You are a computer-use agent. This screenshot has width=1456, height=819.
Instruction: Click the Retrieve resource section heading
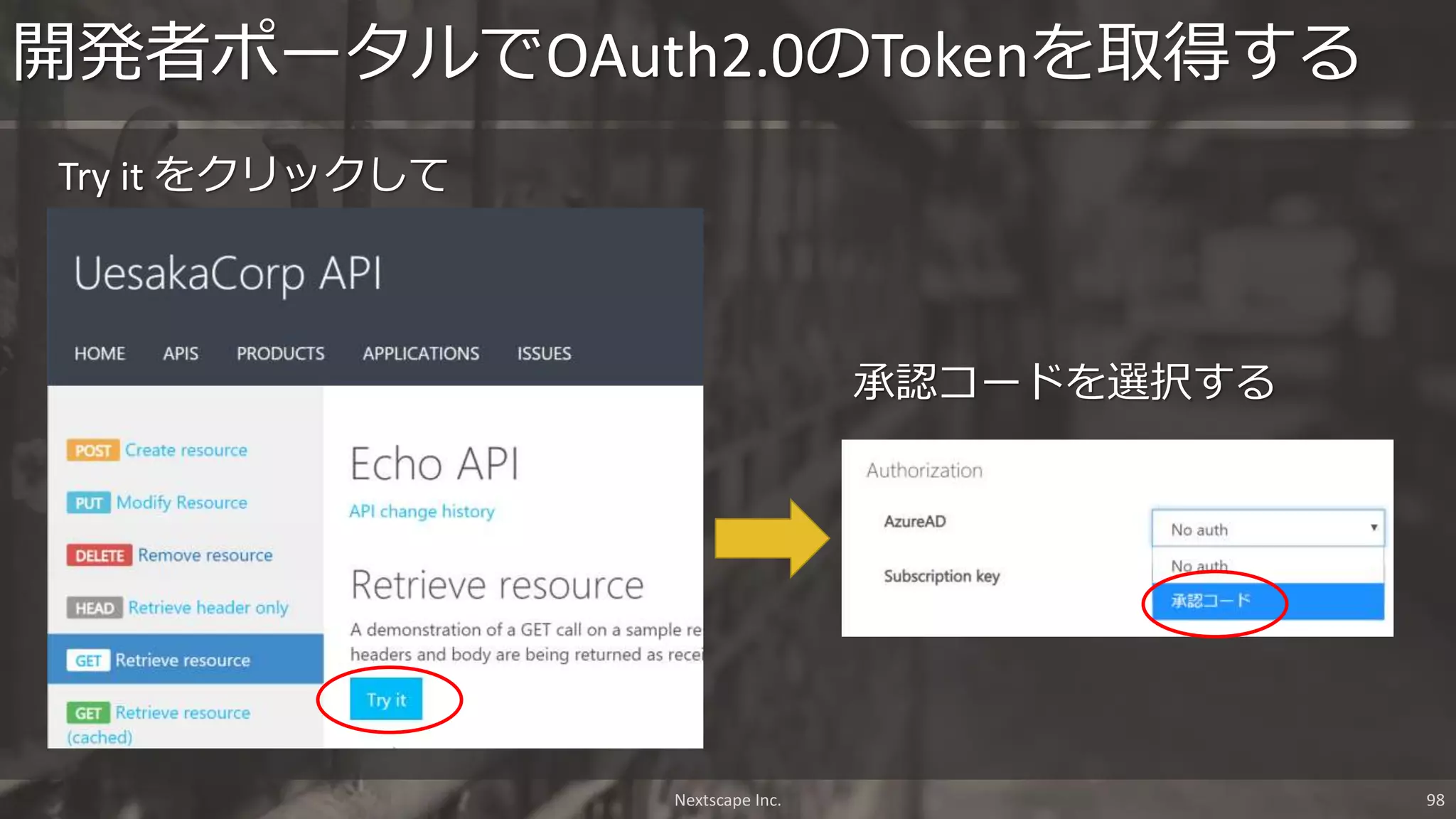click(x=497, y=586)
